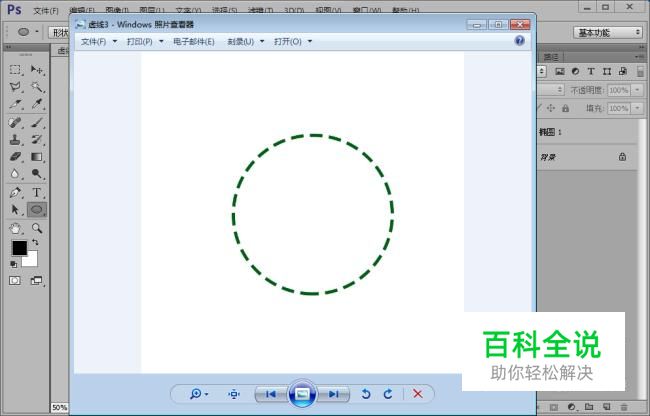Delete the photo with red X
Viewport: 650px width, 416px height.
(x=418, y=394)
